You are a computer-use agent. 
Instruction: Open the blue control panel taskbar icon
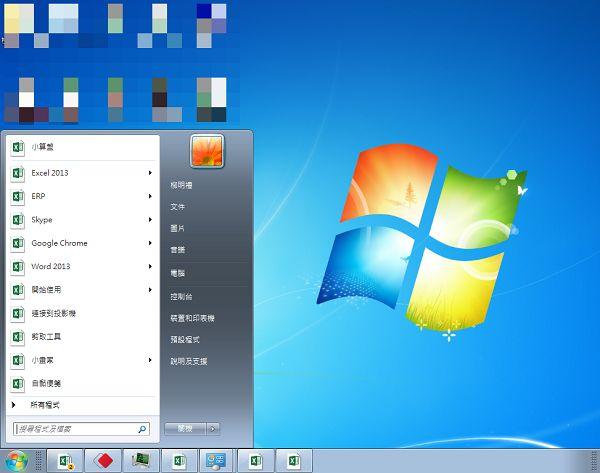(x=216, y=461)
